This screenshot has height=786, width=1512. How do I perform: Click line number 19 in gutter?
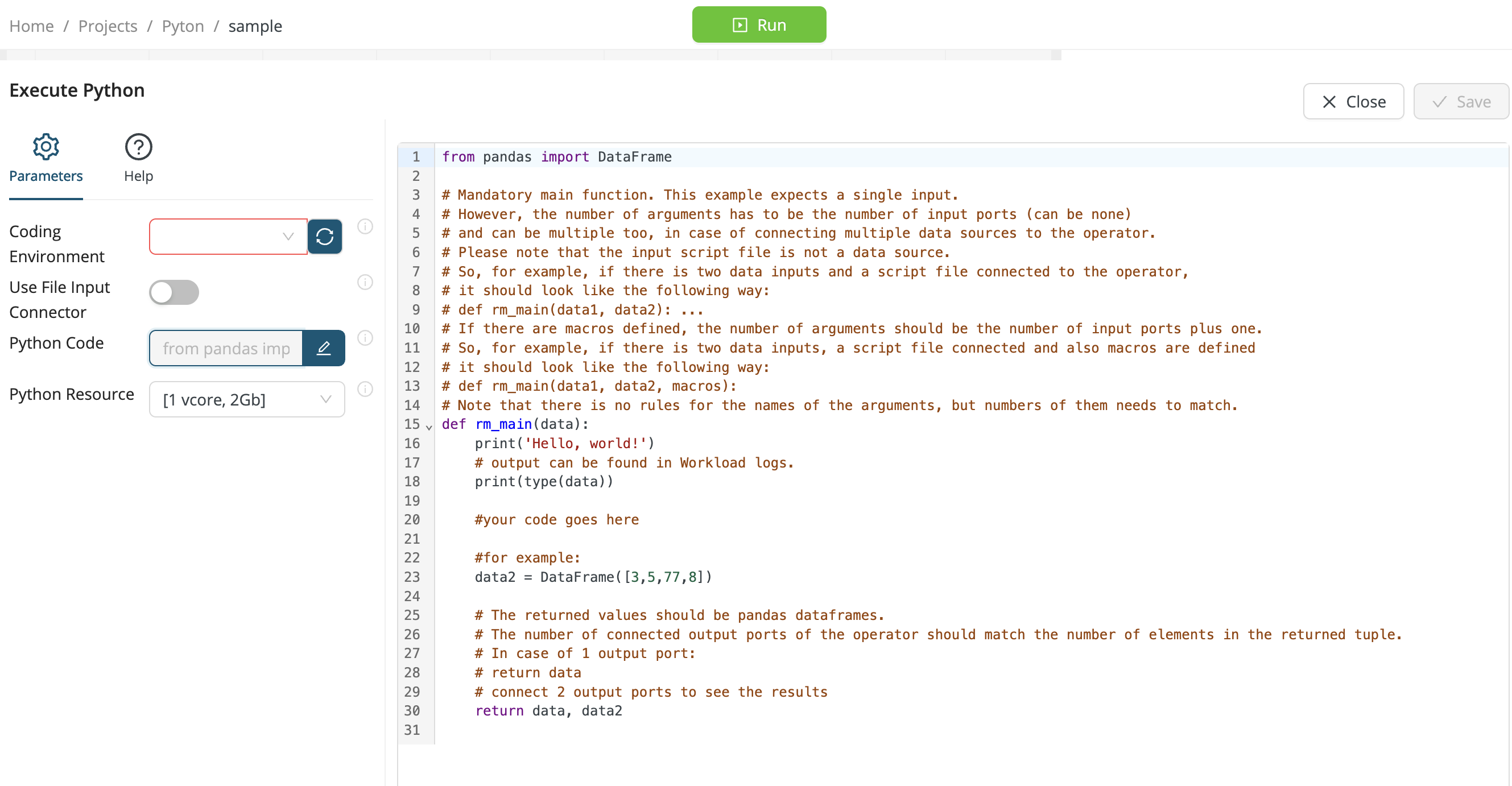coord(412,500)
